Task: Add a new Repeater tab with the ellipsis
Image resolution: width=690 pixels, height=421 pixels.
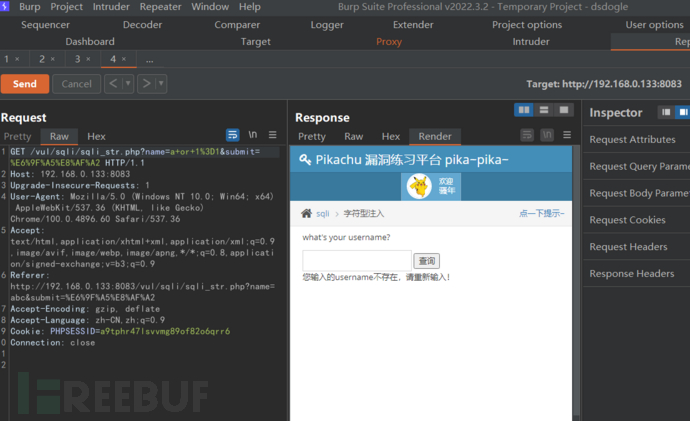Action: point(150,60)
